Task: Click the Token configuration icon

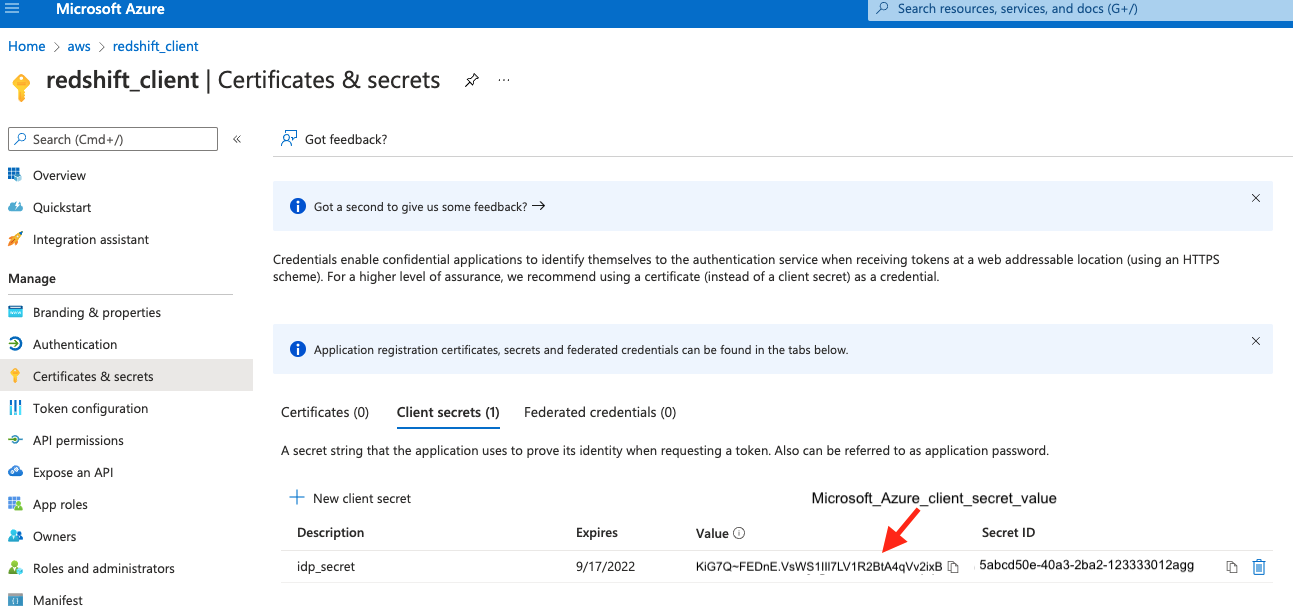Action: 15,408
